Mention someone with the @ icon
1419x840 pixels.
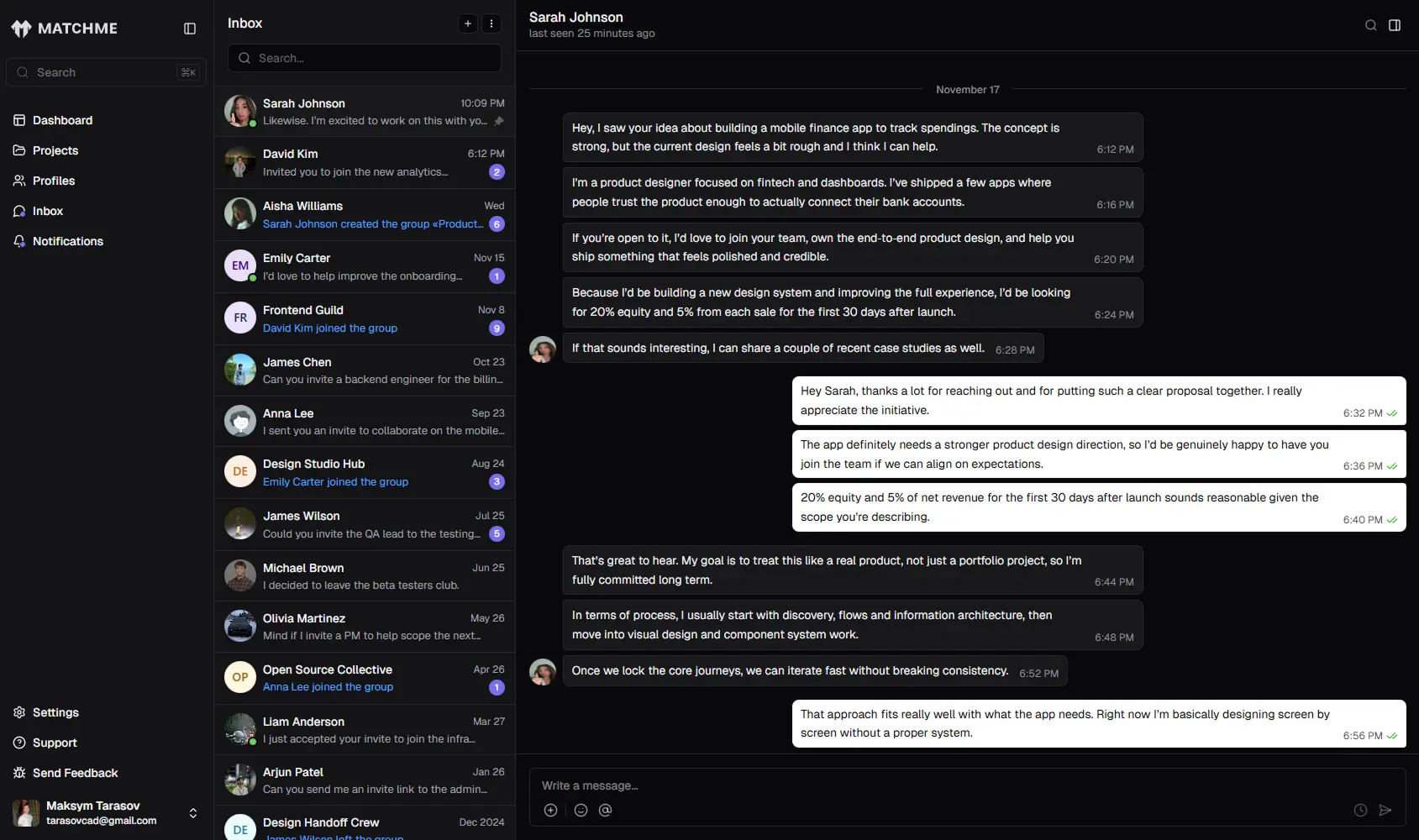point(606,810)
